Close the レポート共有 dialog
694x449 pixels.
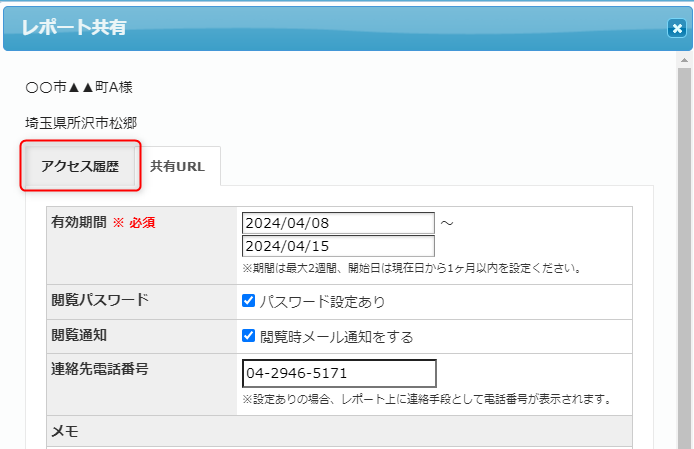[x=676, y=29]
